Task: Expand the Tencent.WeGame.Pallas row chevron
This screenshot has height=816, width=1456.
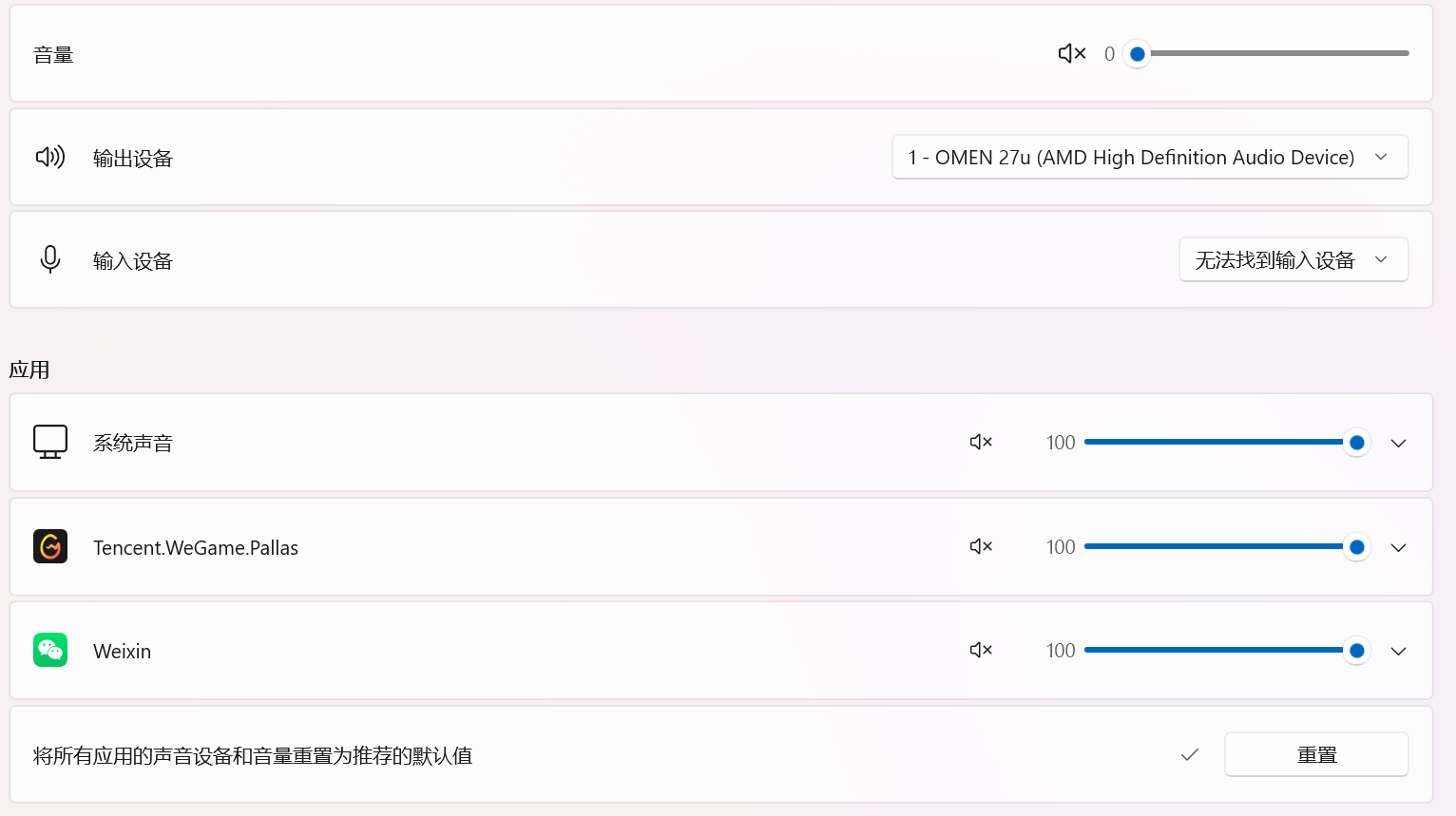Action: (1398, 547)
